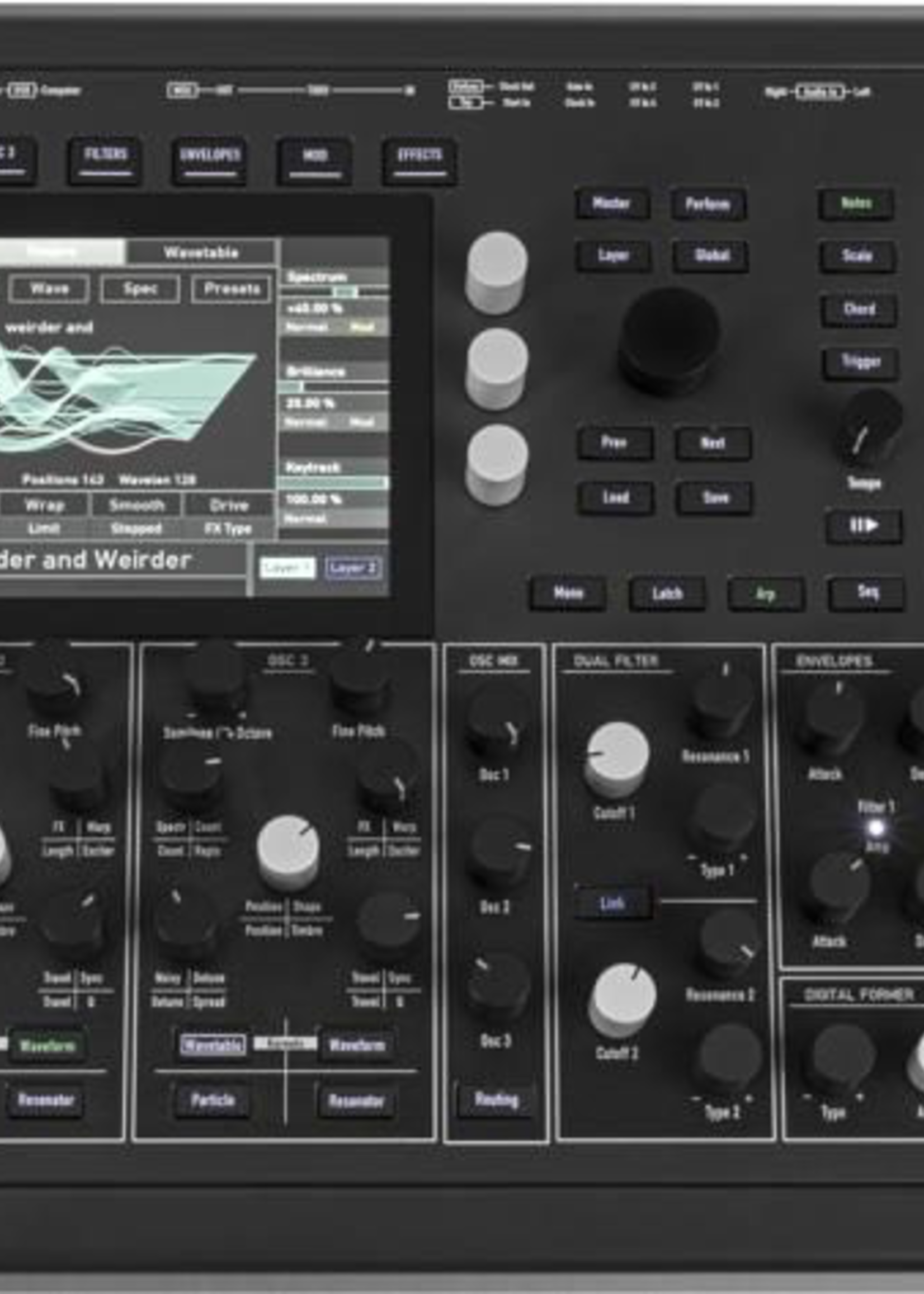924x1294 pixels.
Task: Open the Drive FX Type selector on screen
Action: pos(229,516)
